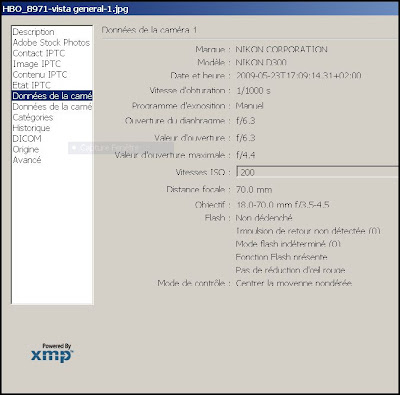The width and height of the screenshot is (400, 395).
Task: Click the Marque label
Action: coord(213,49)
